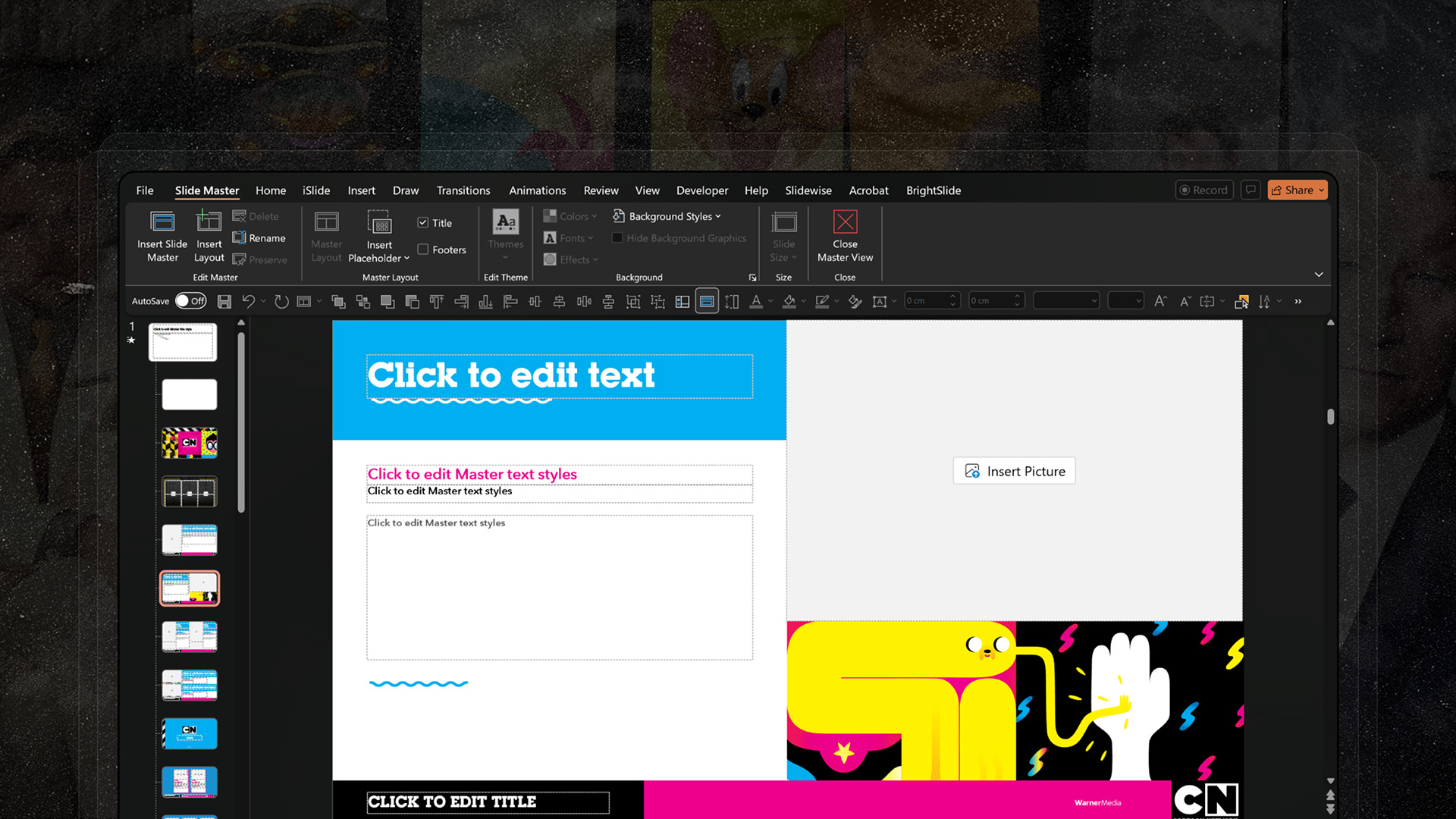Click the Format Painter icon

pyautogui.click(x=855, y=301)
